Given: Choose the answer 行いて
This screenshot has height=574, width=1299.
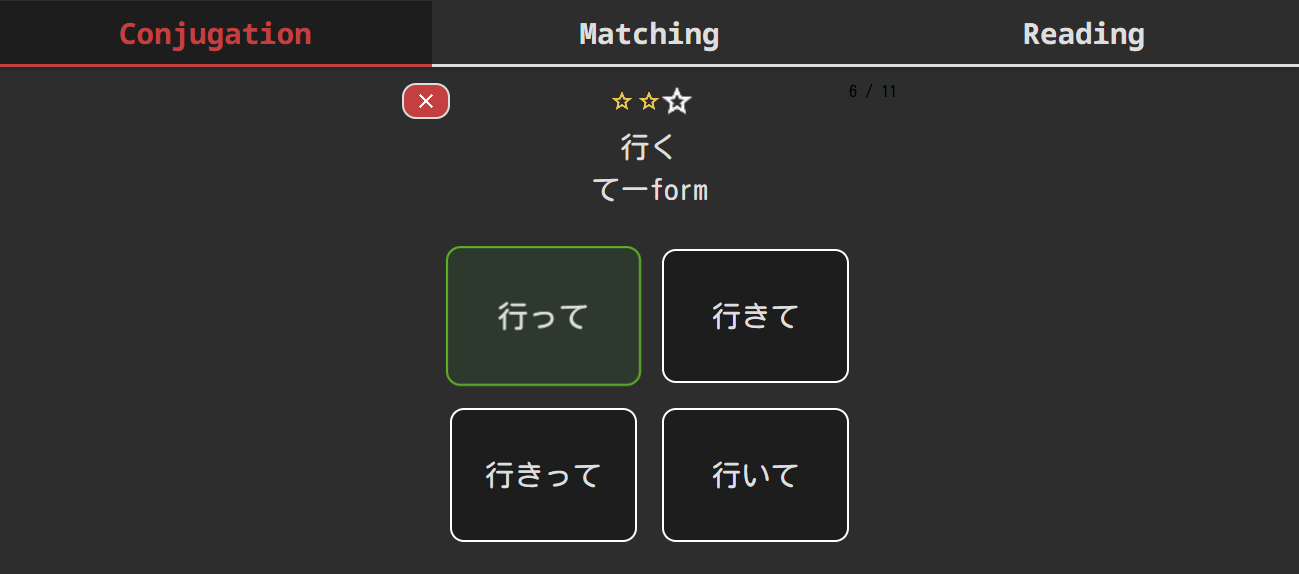Looking at the screenshot, I should 755,475.
